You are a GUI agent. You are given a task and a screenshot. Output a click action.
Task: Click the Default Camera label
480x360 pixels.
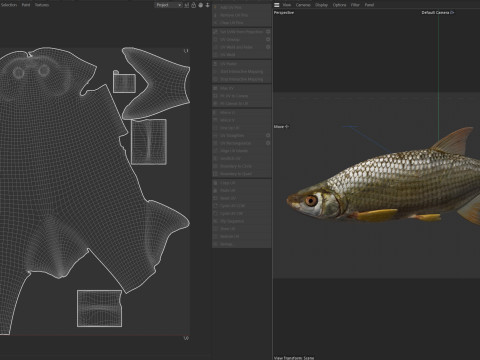pos(435,12)
